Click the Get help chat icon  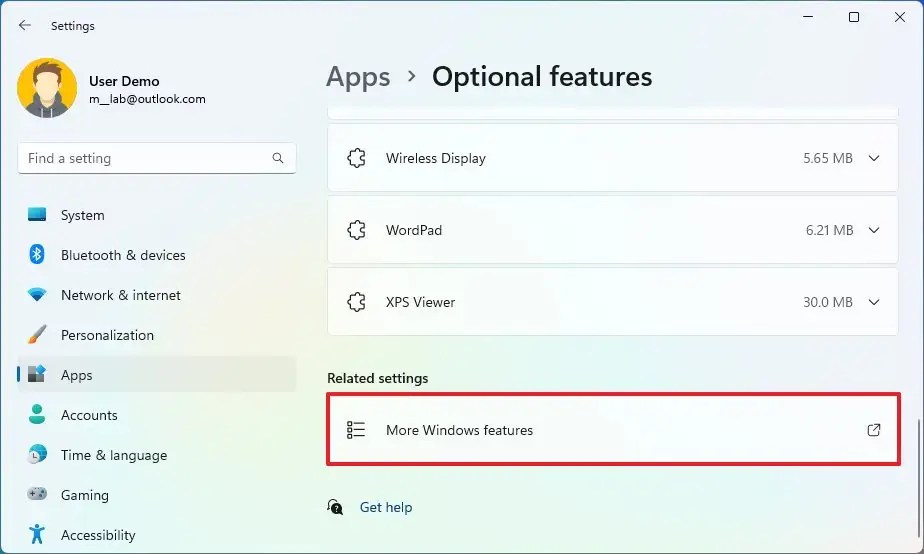[335, 507]
